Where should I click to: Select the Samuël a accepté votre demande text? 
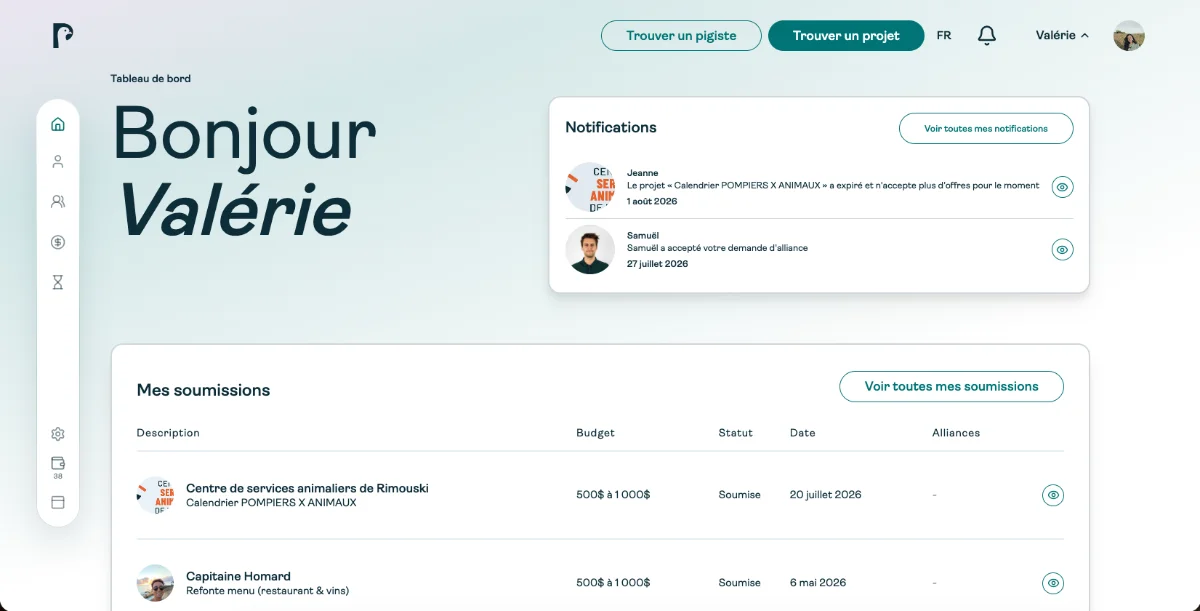coord(717,248)
